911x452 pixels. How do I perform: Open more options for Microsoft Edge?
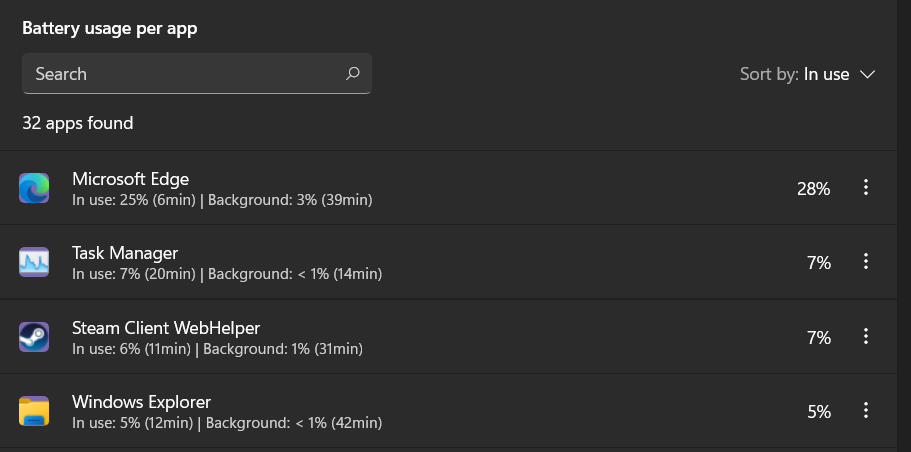866,188
